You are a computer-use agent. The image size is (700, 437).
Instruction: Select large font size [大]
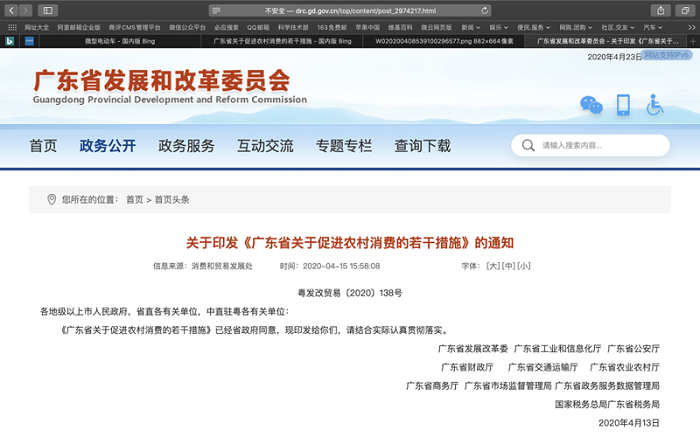492,267
